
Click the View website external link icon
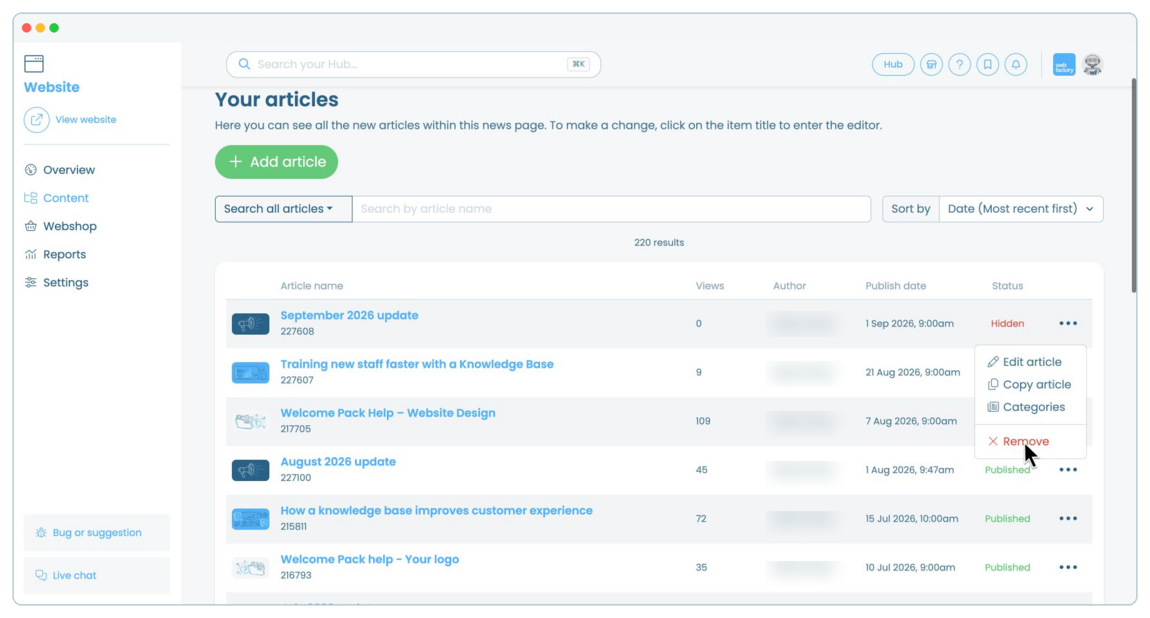37,119
